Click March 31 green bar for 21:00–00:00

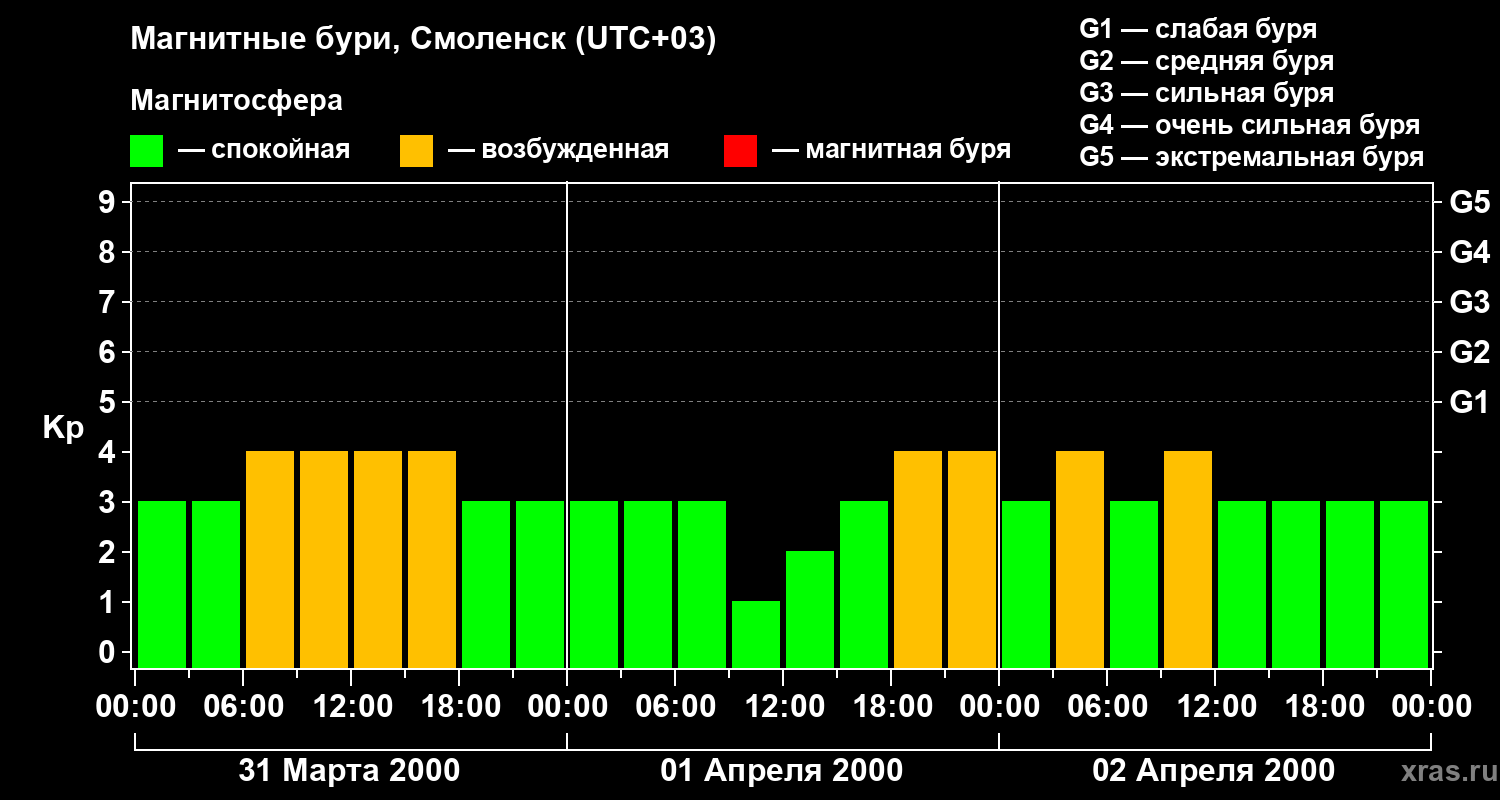pos(540,584)
